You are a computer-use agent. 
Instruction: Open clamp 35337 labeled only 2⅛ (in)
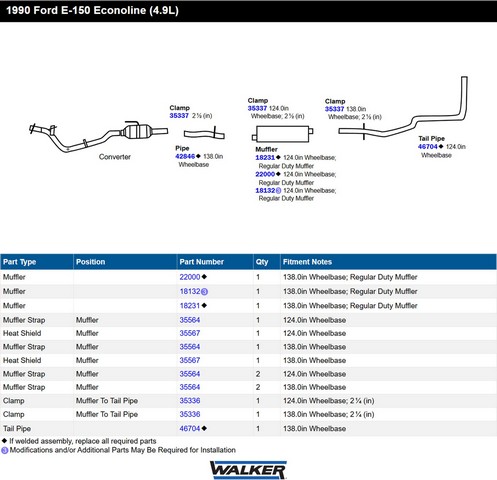click(x=179, y=116)
